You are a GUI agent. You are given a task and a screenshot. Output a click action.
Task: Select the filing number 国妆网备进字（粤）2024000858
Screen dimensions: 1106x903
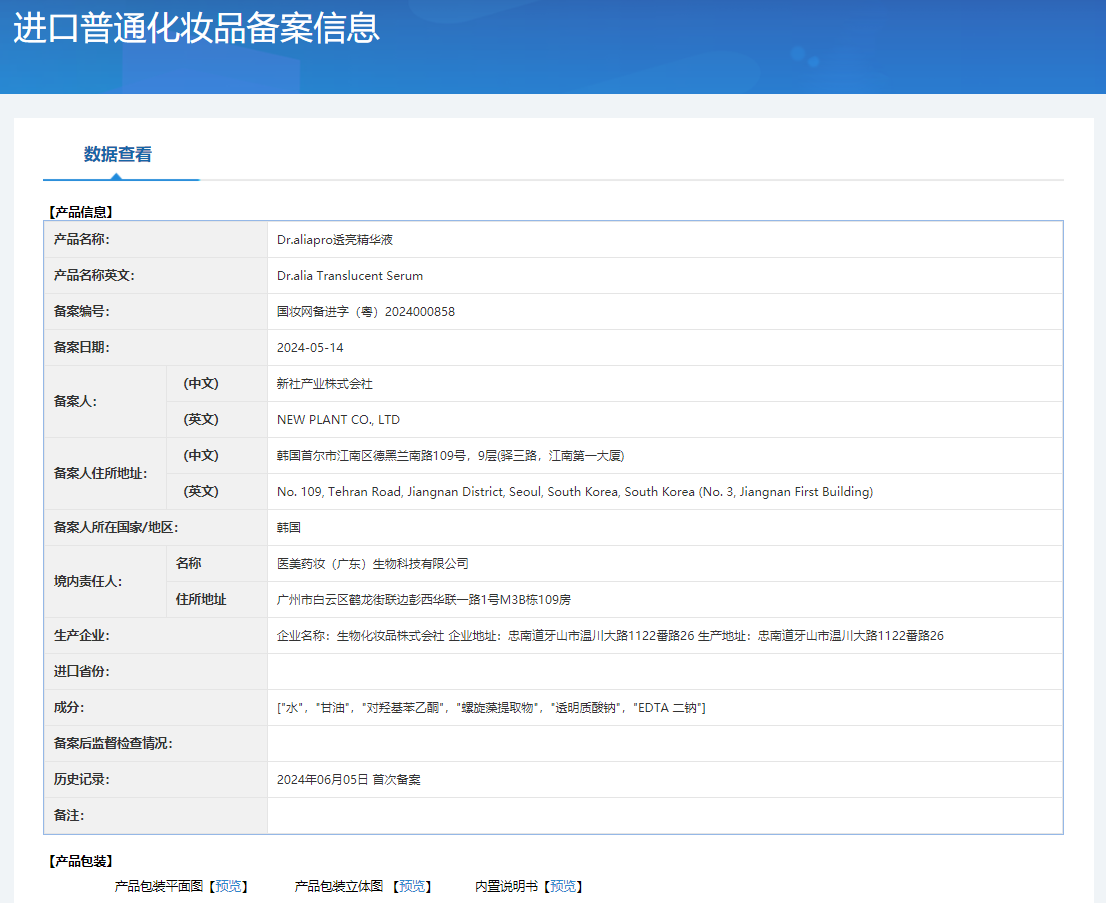click(366, 312)
